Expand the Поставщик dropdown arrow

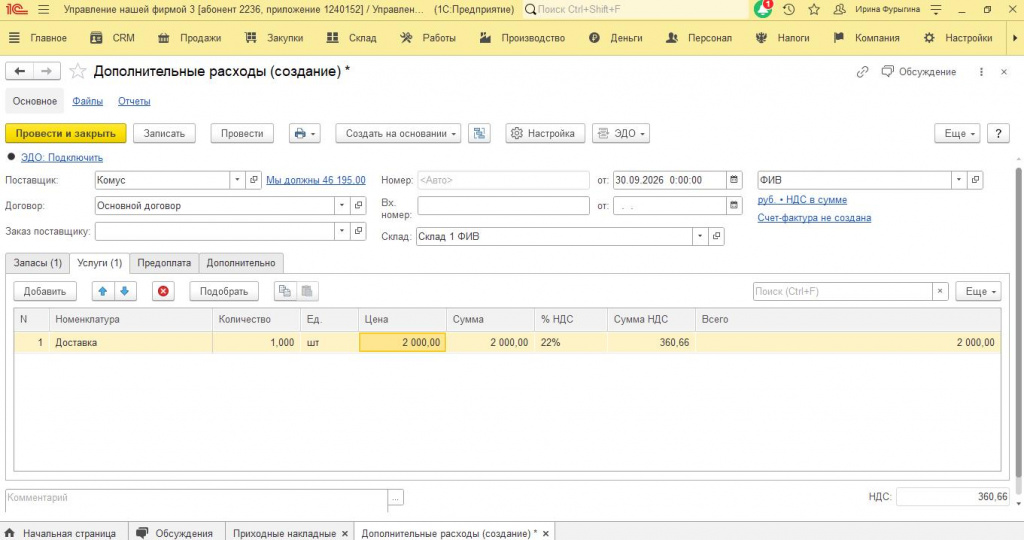coord(237,180)
